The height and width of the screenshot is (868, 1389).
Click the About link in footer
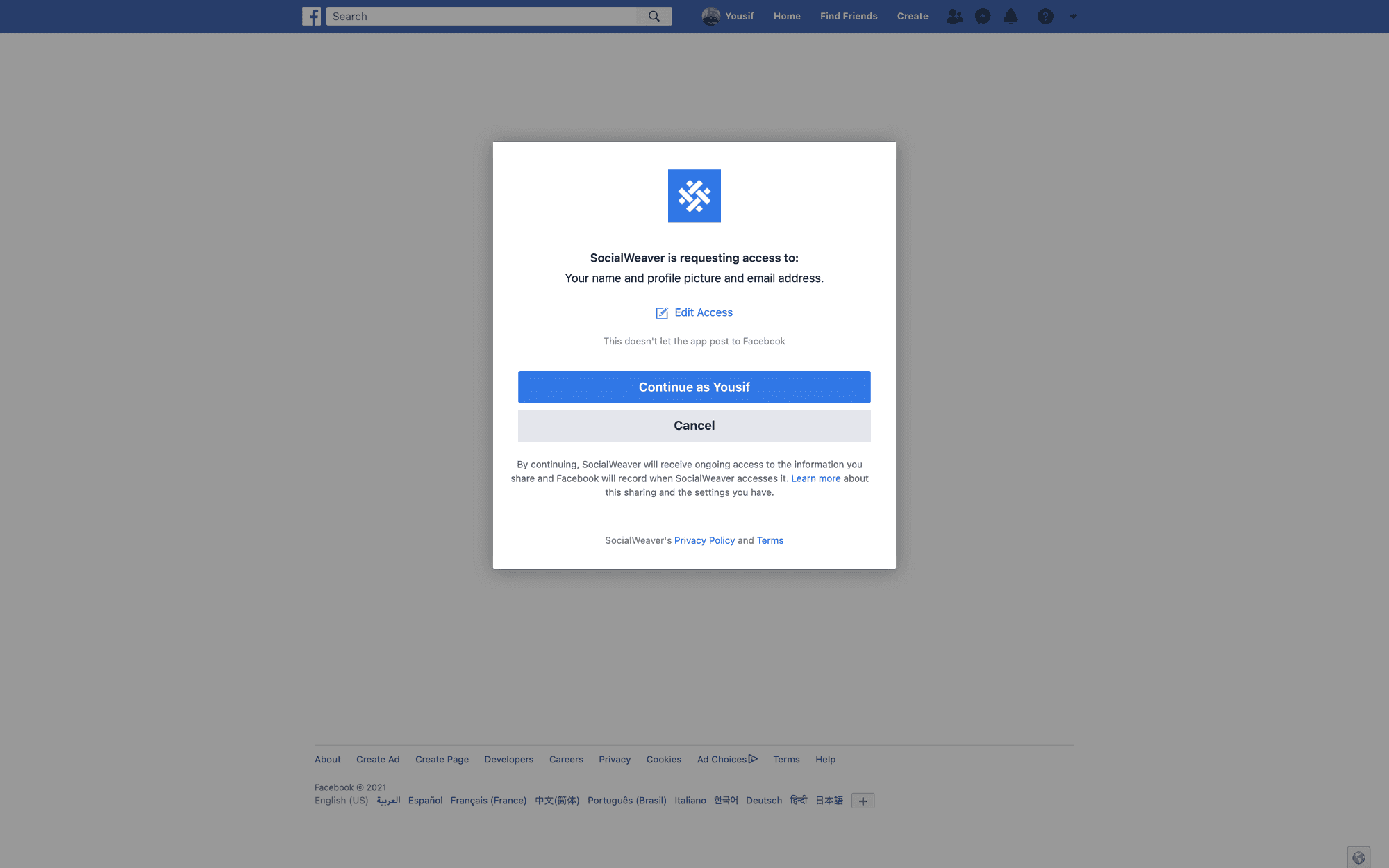tap(328, 759)
